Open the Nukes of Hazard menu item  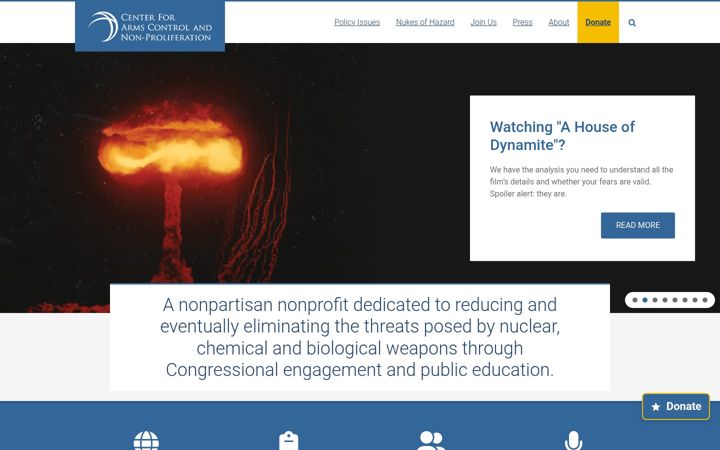click(425, 22)
